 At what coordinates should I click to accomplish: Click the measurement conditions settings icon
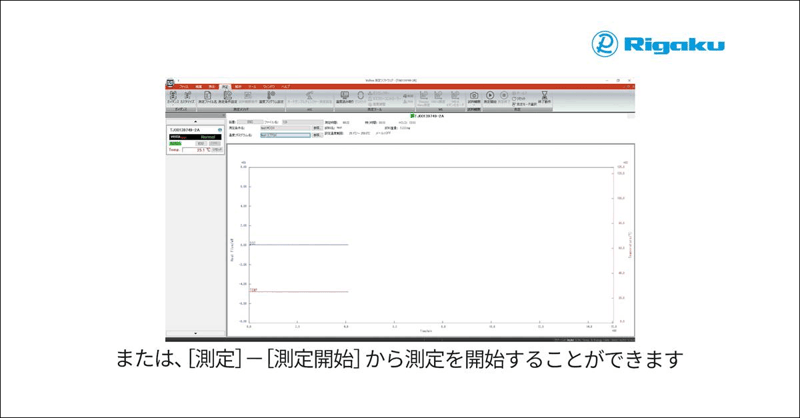point(227,96)
